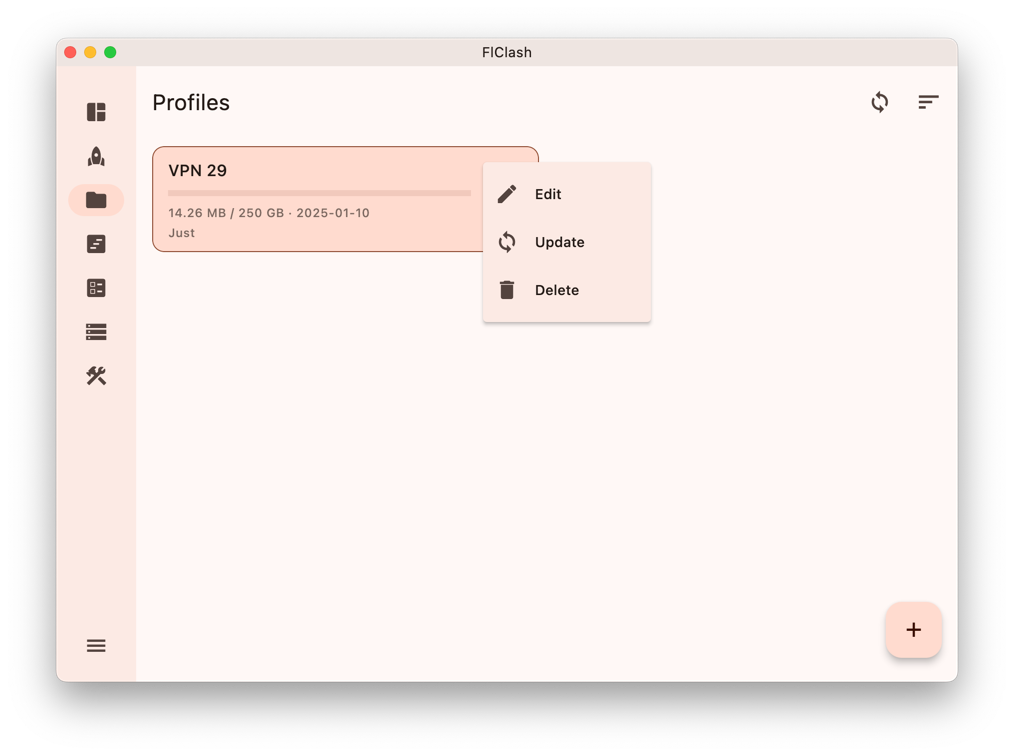Image resolution: width=1014 pixels, height=756 pixels.
Task: Open the Logs icon in sidebar
Action: [x=96, y=244]
